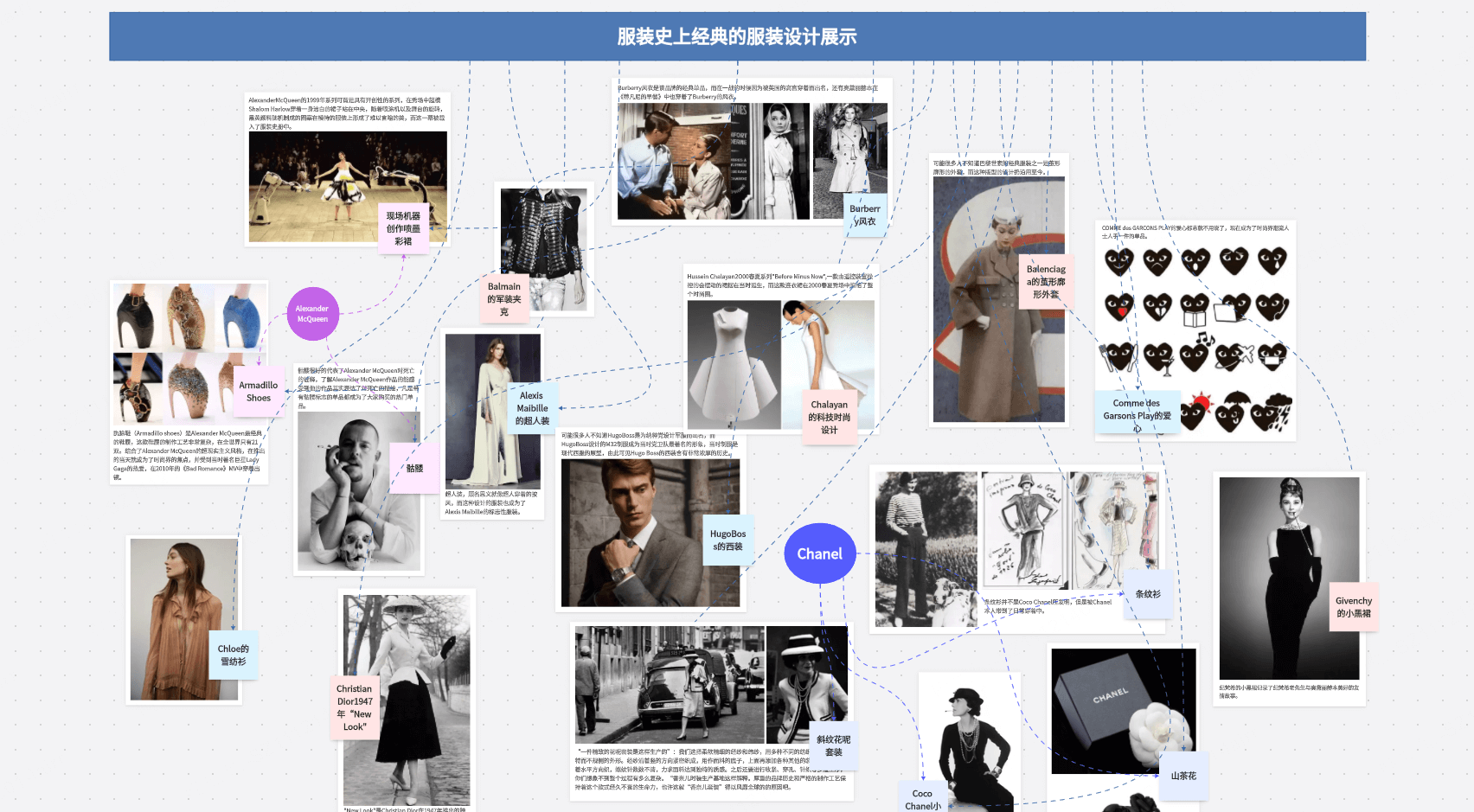The width and height of the screenshot is (1474, 812).
Task: Select the Alexander McQueen portrait with skull
Action: coord(359,490)
